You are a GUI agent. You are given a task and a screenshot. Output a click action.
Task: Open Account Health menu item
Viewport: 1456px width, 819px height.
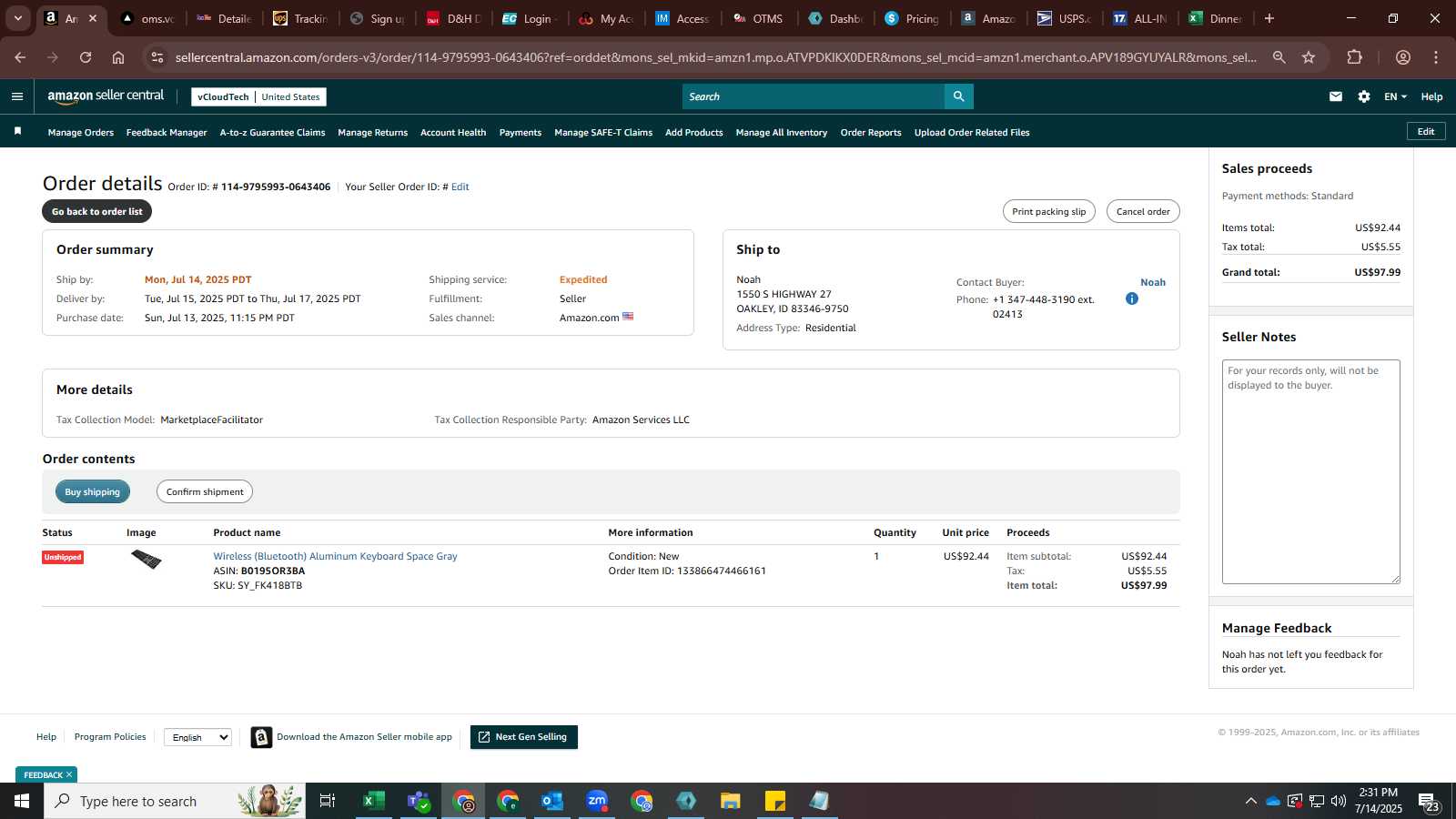pyautogui.click(x=453, y=132)
